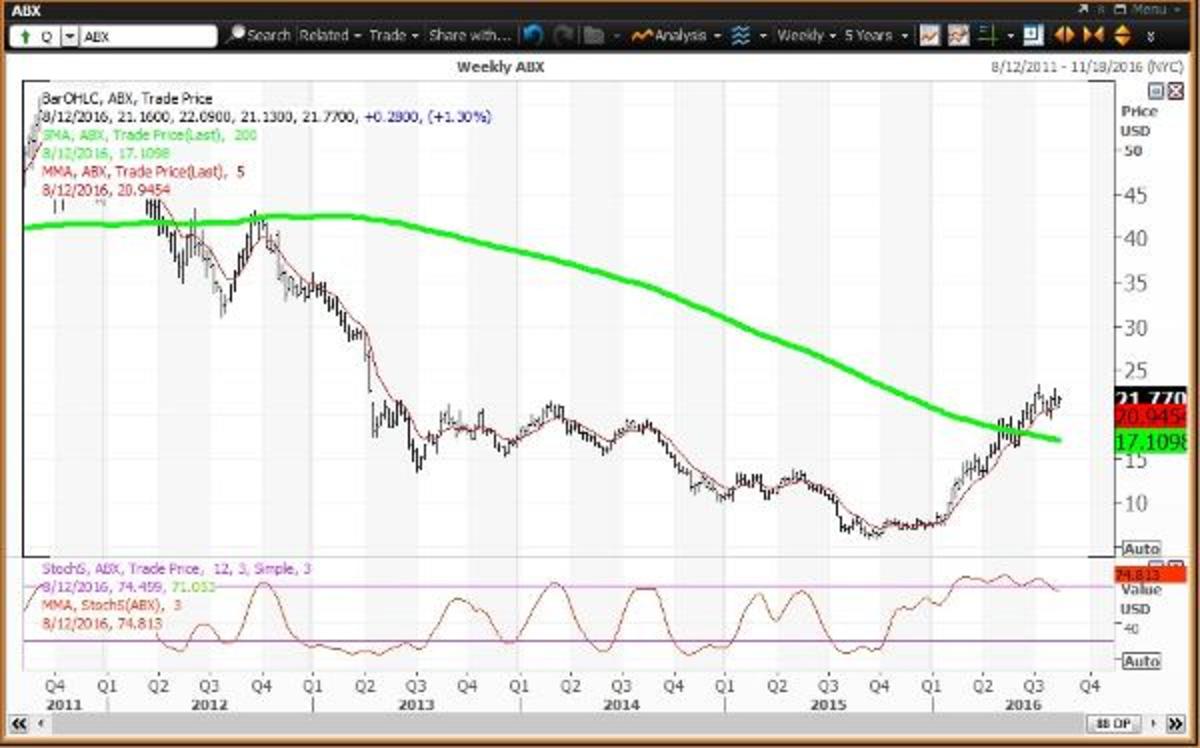Open the Weekly interval dropdown
Viewport: 1200px width, 748px height.
pos(806,35)
